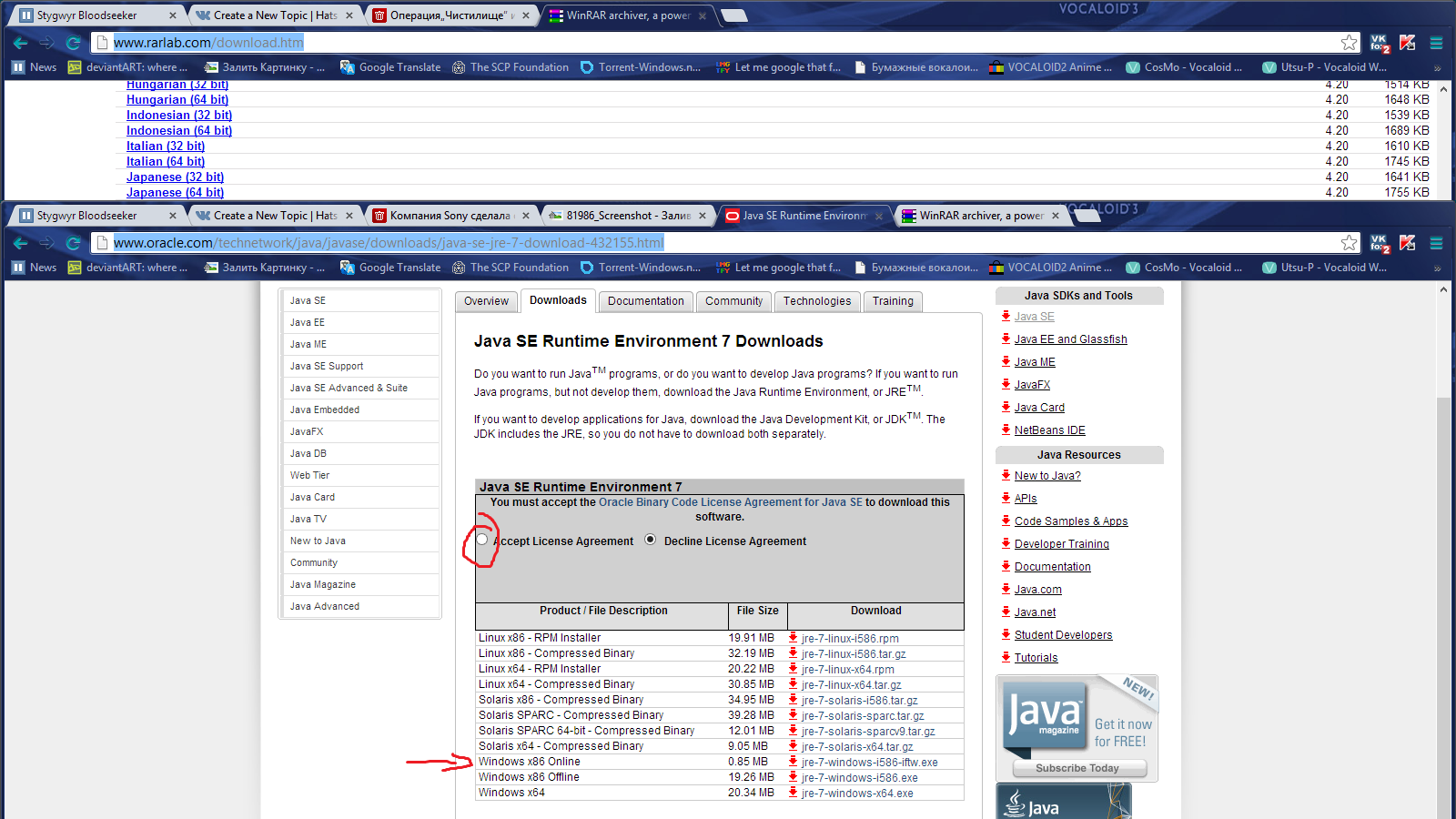Close the Операция Чистилище tab in rarlab window

coord(526,15)
